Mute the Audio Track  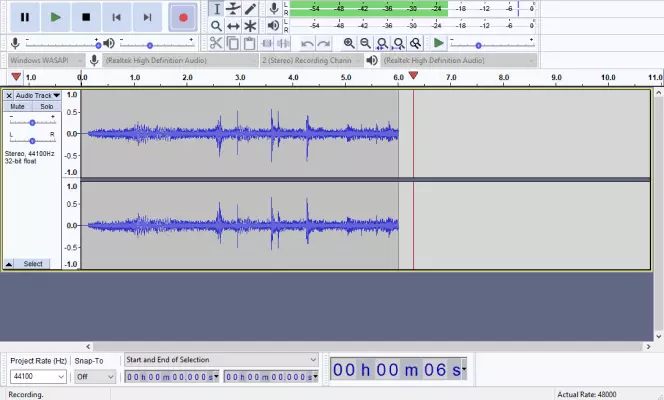[x=17, y=106]
